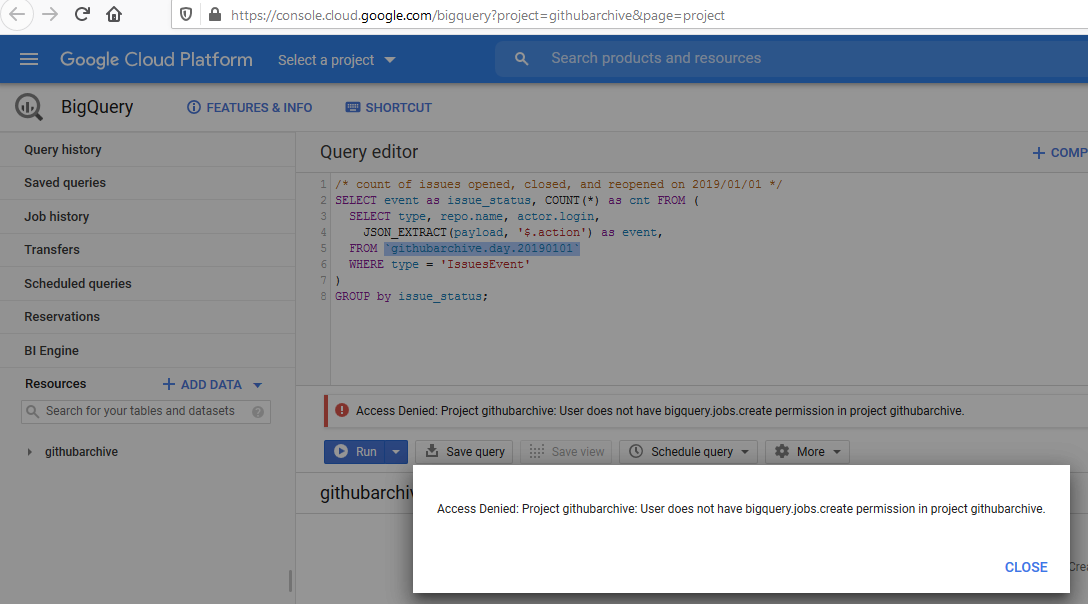This screenshot has width=1088, height=604.
Task: Click the Compose new query button
Action: point(1060,153)
